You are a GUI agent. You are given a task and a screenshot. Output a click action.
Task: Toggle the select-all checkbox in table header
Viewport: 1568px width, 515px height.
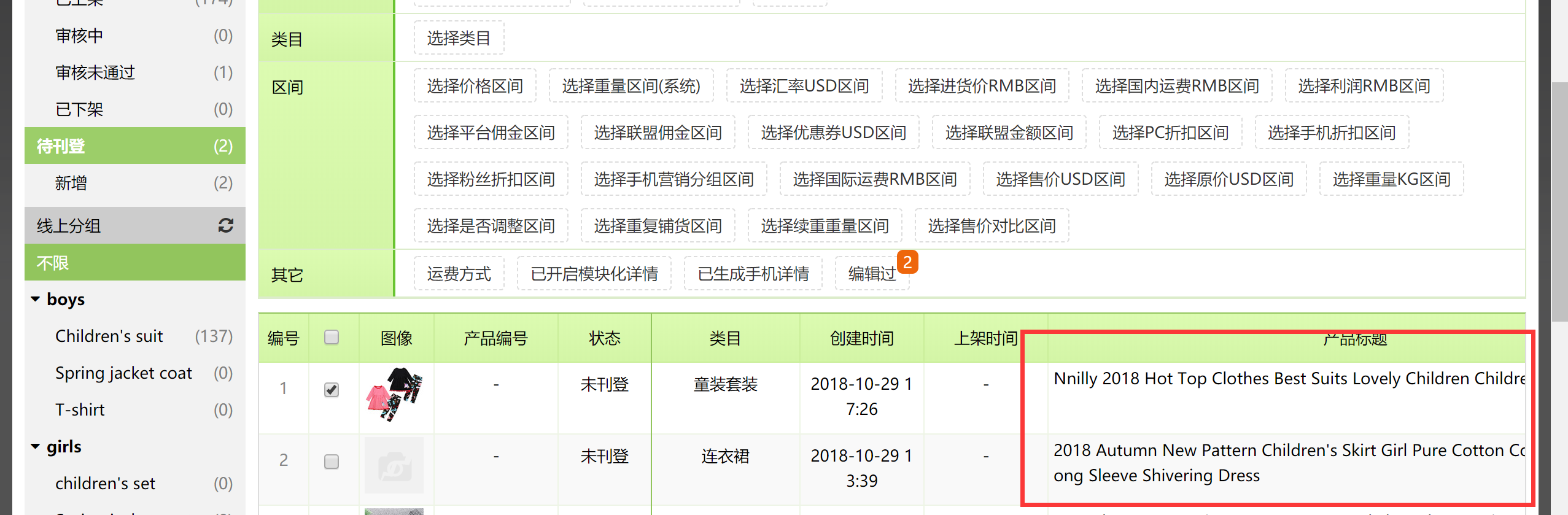pos(332,337)
